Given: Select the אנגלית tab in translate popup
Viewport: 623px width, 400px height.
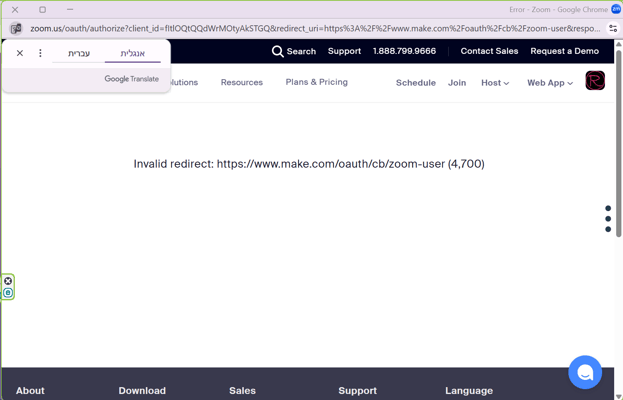Looking at the screenshot, I should coord(133,53).
